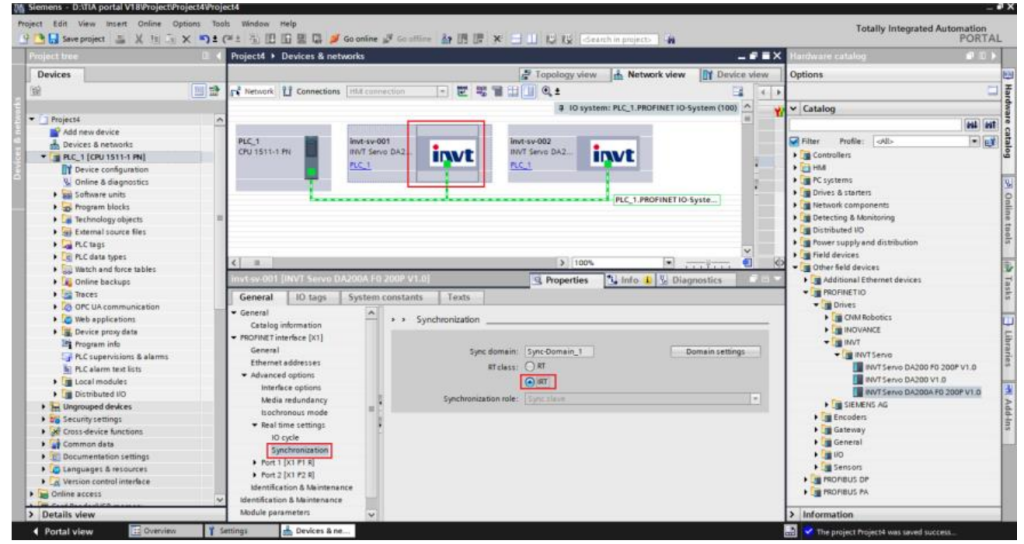Click the Zoom magnifier icon in network toolbar

point(547,91)
